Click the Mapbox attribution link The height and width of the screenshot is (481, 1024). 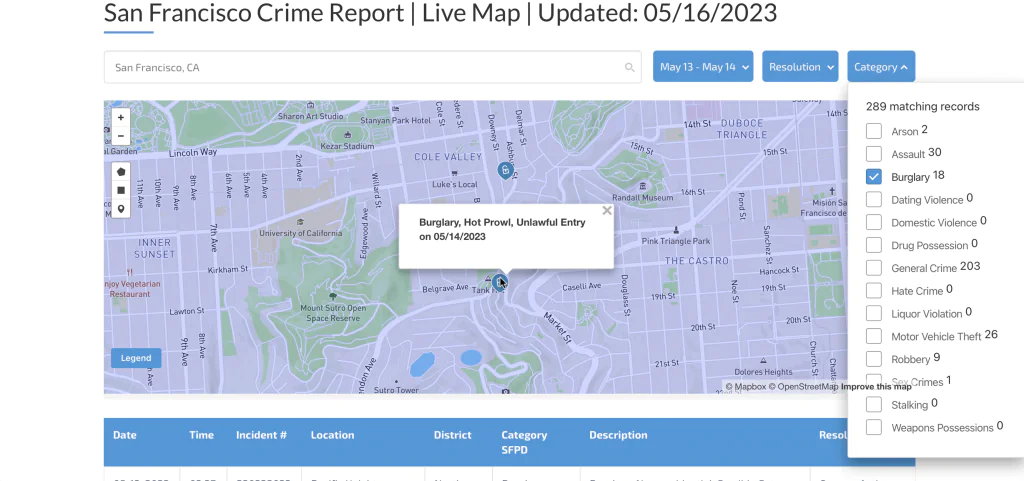746,386
